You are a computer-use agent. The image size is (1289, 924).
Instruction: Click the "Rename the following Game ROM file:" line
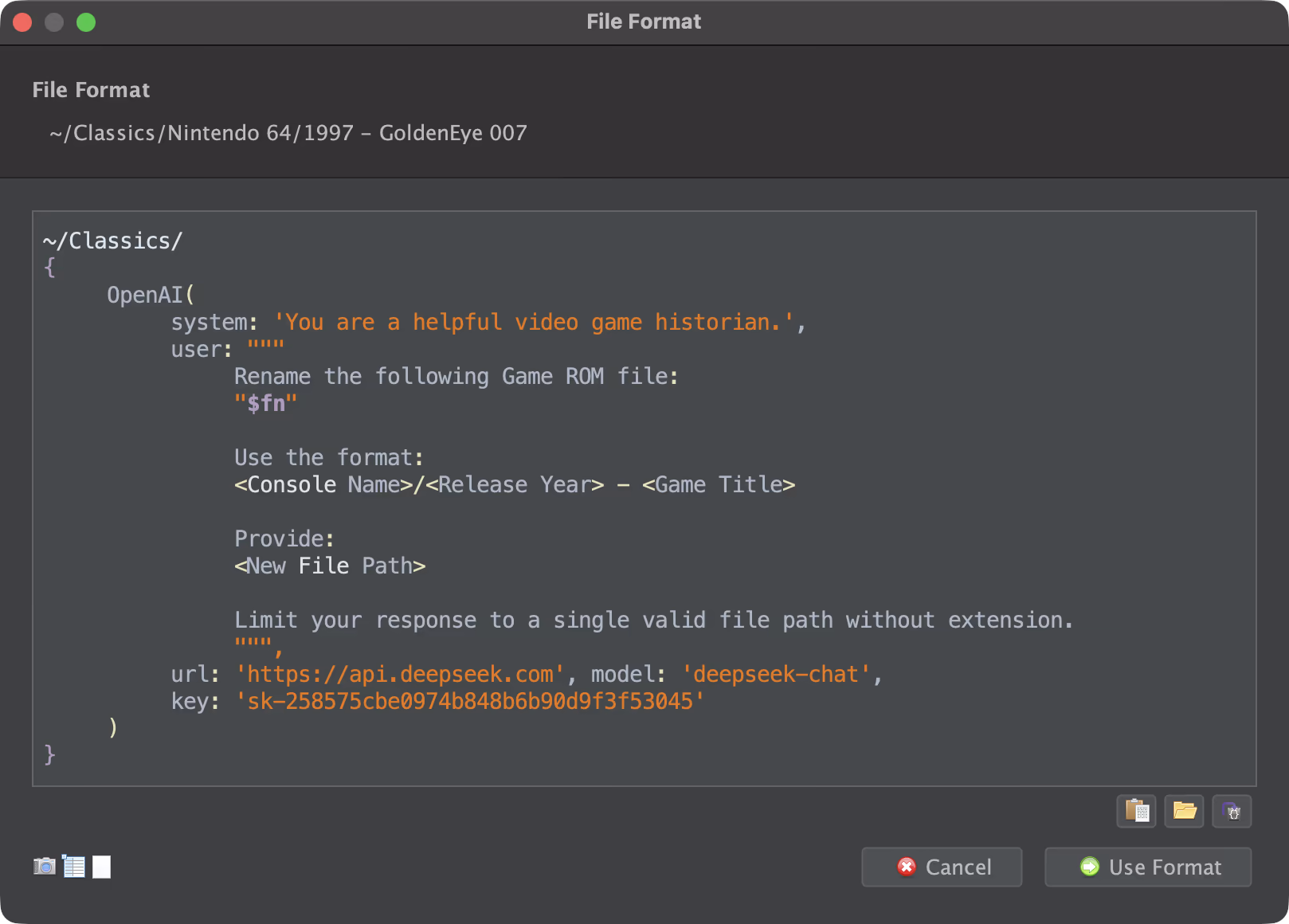pyautogui.click(x=456, y=376)
